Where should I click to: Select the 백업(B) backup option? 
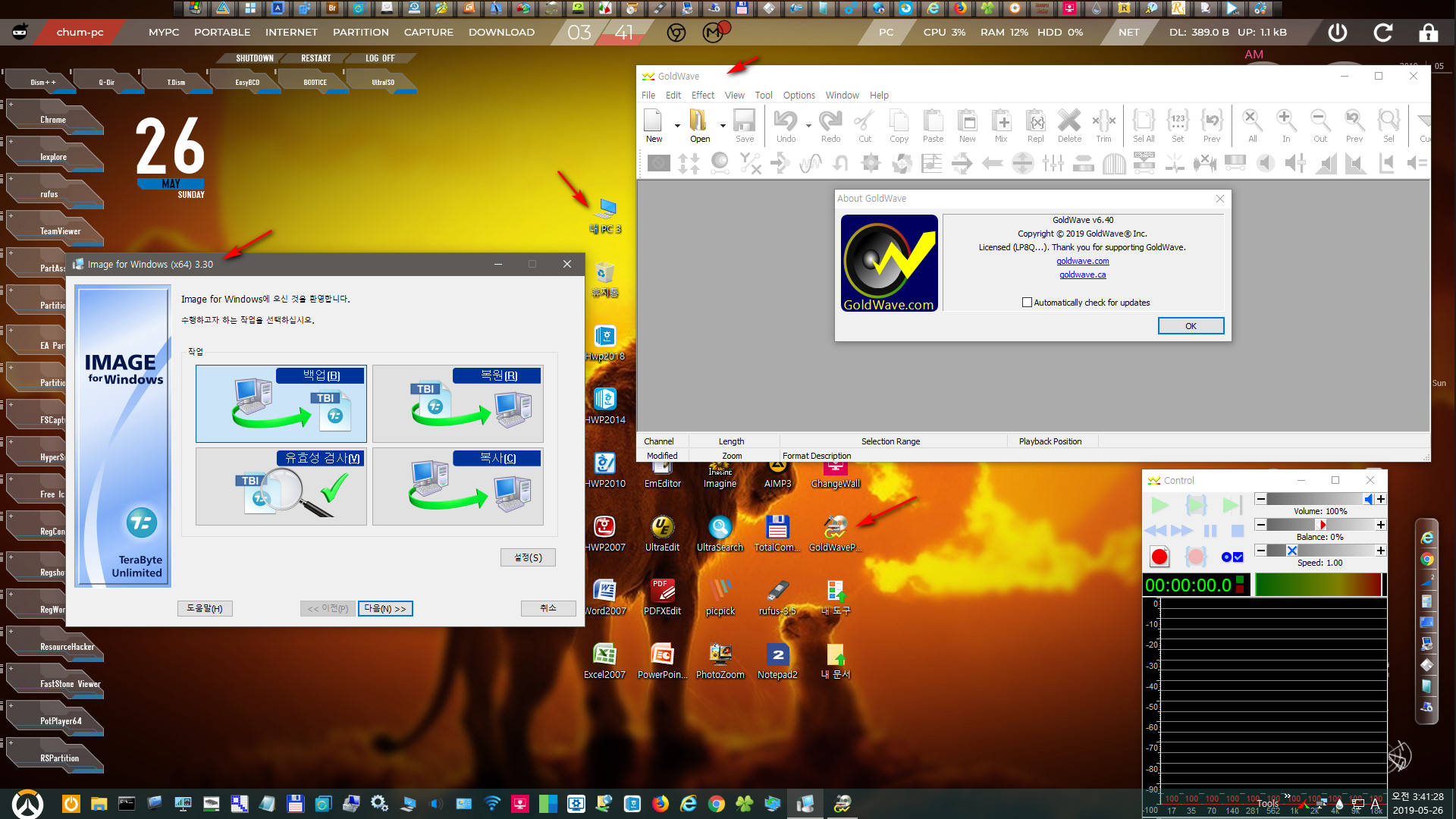[x=281, y=403]
